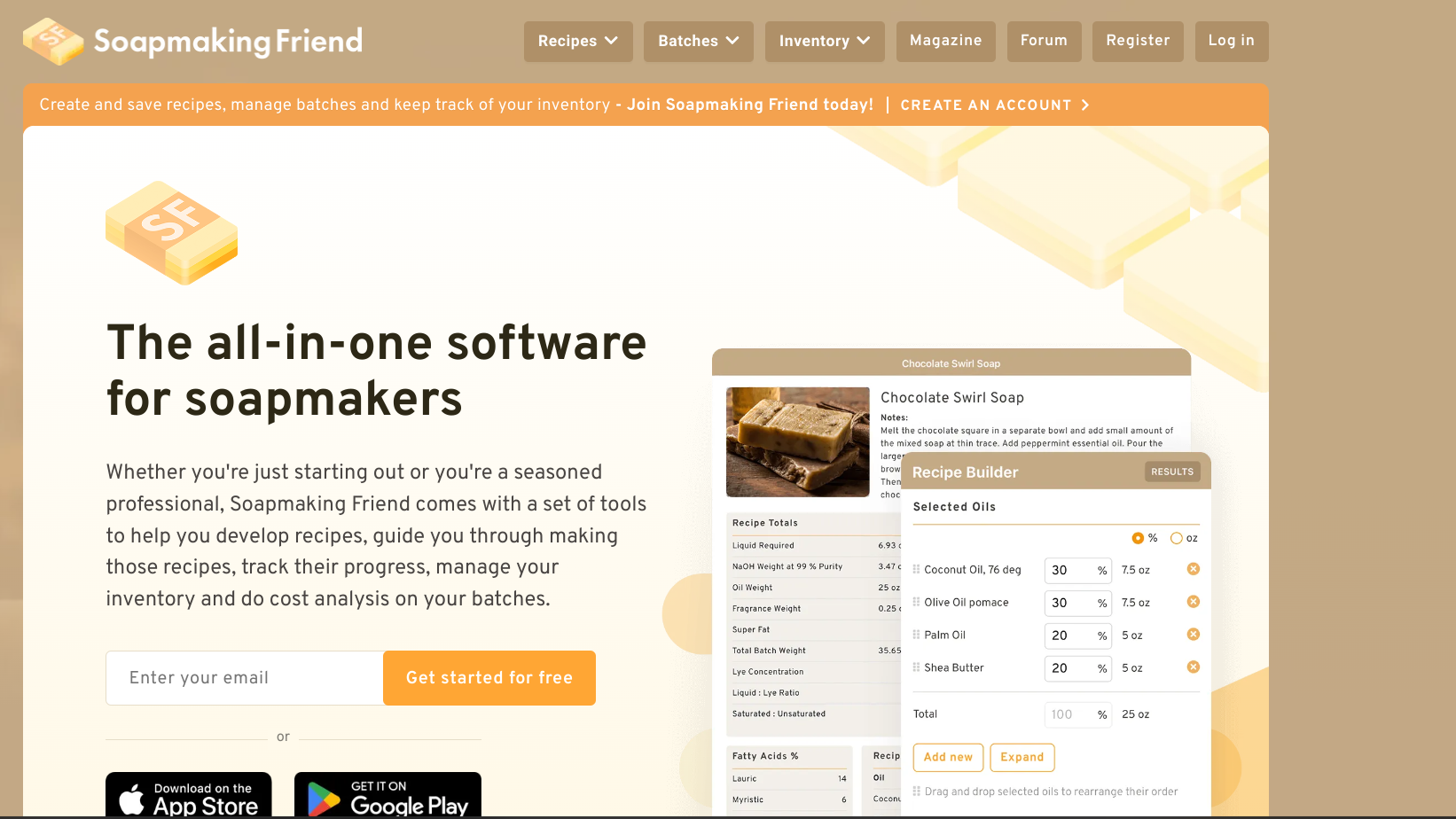The width and height of the screenshot is (1456, 819).
Task: Follow the Create an Account link
Action: pos(994,105)
